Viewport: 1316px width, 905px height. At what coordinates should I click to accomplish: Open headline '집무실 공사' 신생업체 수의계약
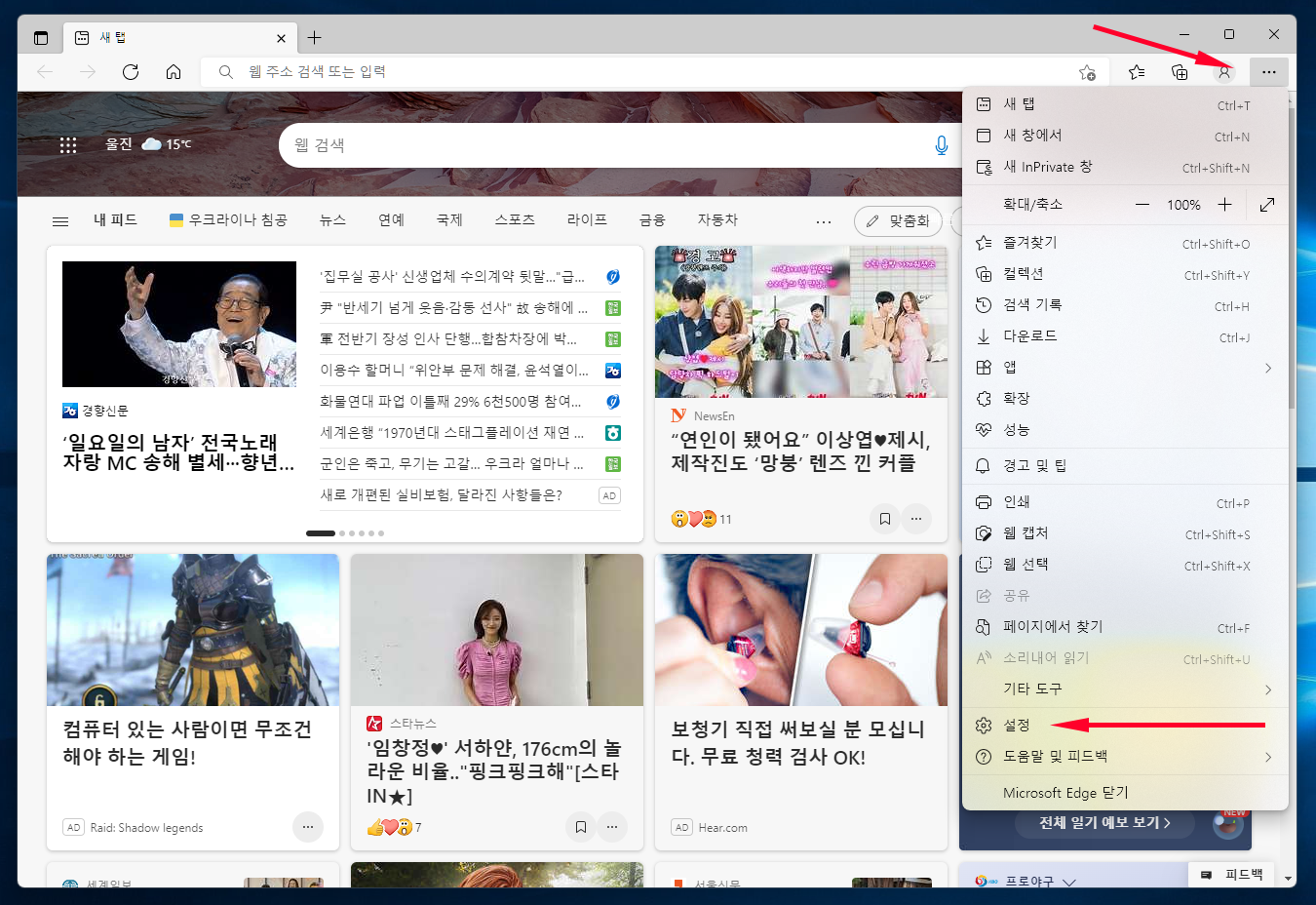(x=452, y=277)
